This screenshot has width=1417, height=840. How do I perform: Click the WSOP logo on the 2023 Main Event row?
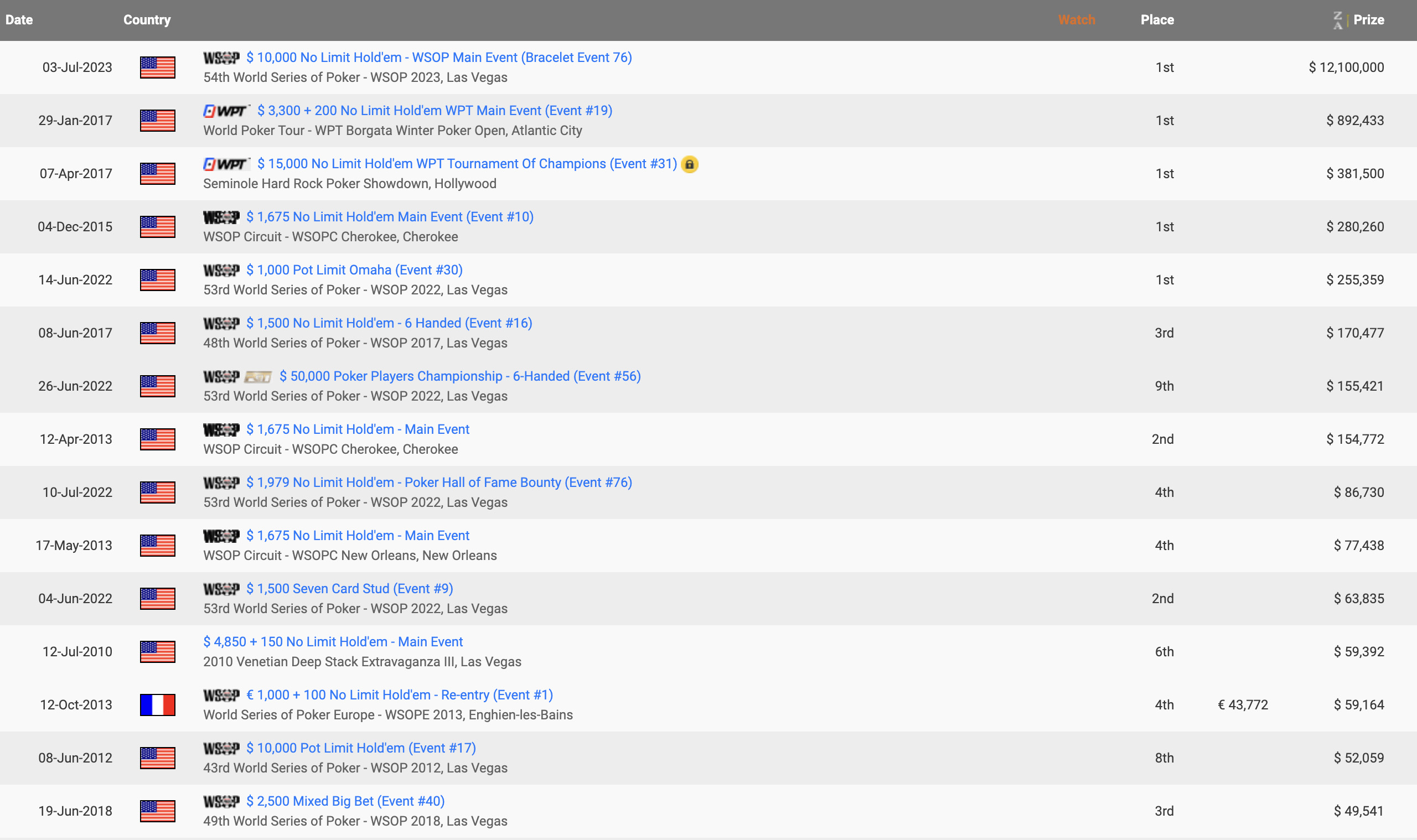(221, 58)
